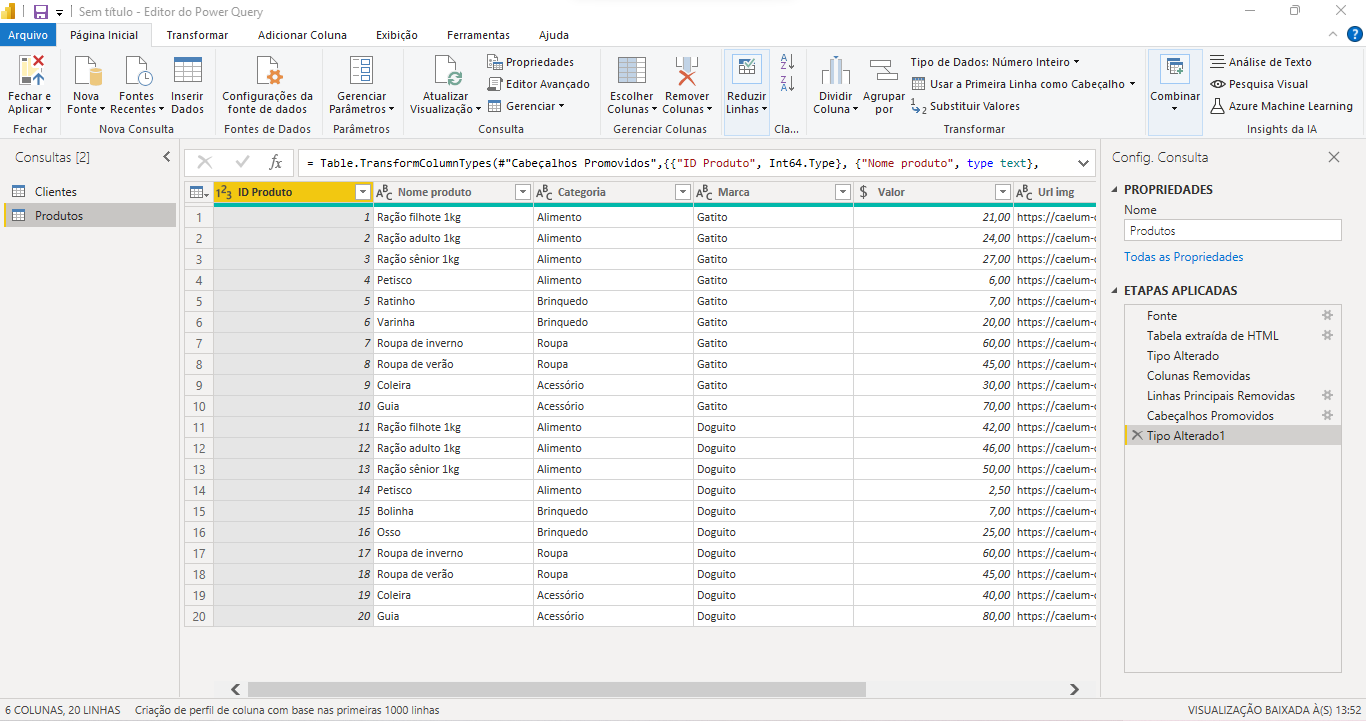Sort descending with the Z-A icon
The image size is (1366, 721).
pos(787,84)
